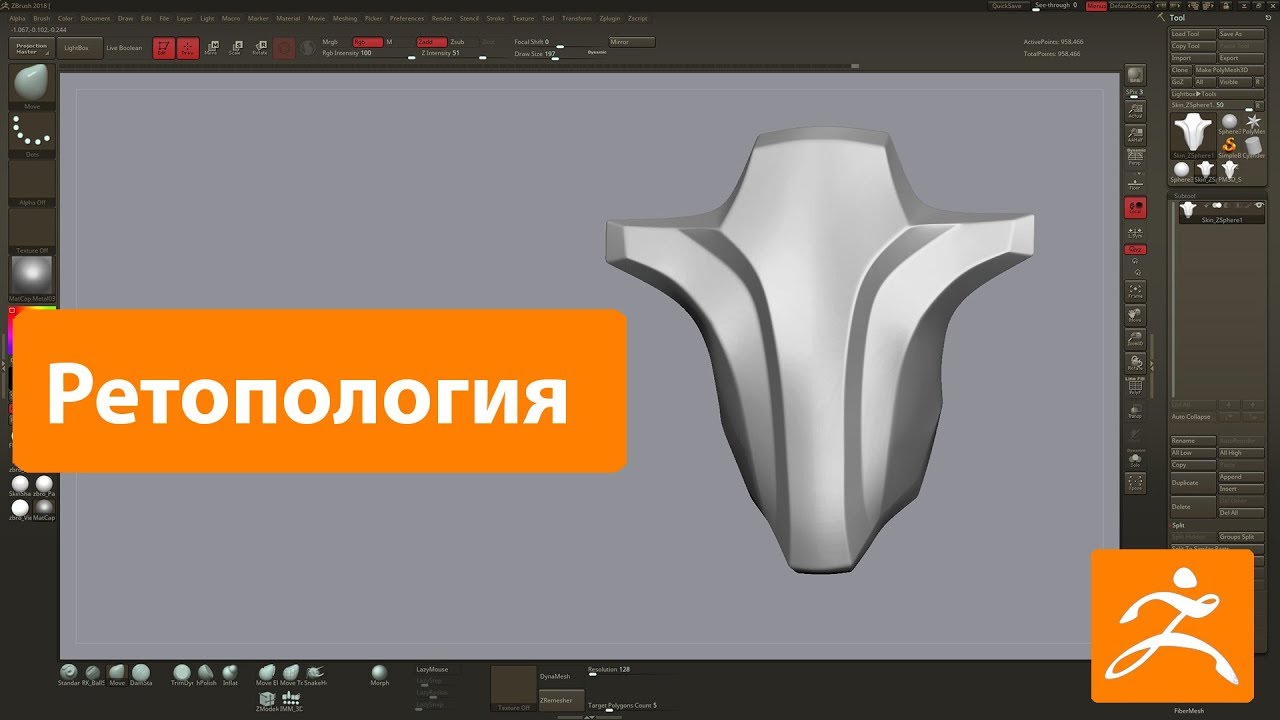
Task: Select the ZModeler brush
Action: [267, 700]
